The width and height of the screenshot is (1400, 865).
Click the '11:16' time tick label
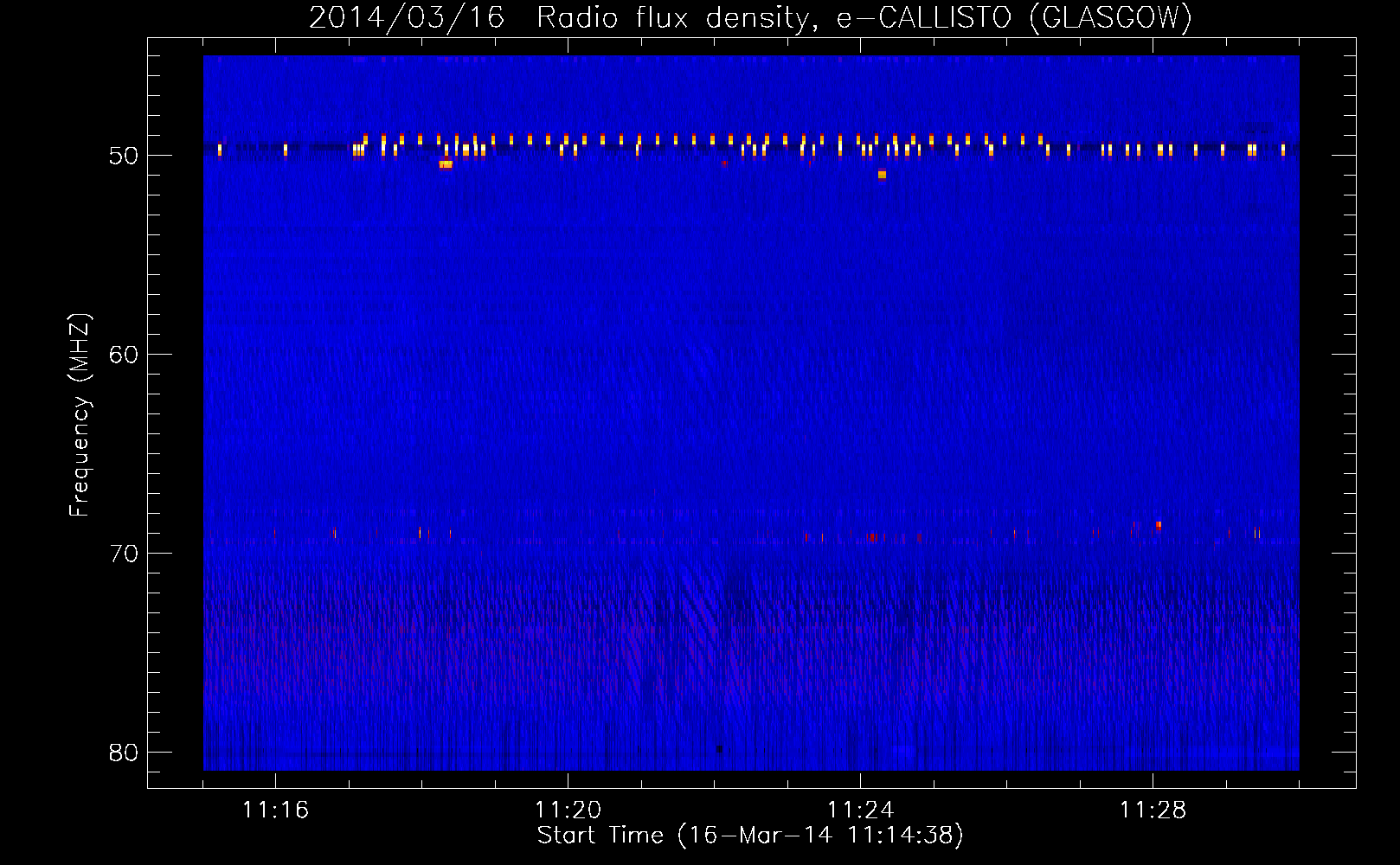click(x=275, y=811)
